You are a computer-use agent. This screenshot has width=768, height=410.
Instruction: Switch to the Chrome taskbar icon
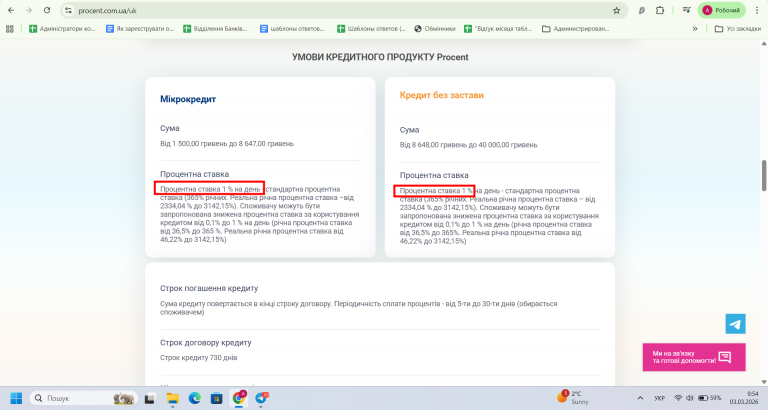(239, 398)
